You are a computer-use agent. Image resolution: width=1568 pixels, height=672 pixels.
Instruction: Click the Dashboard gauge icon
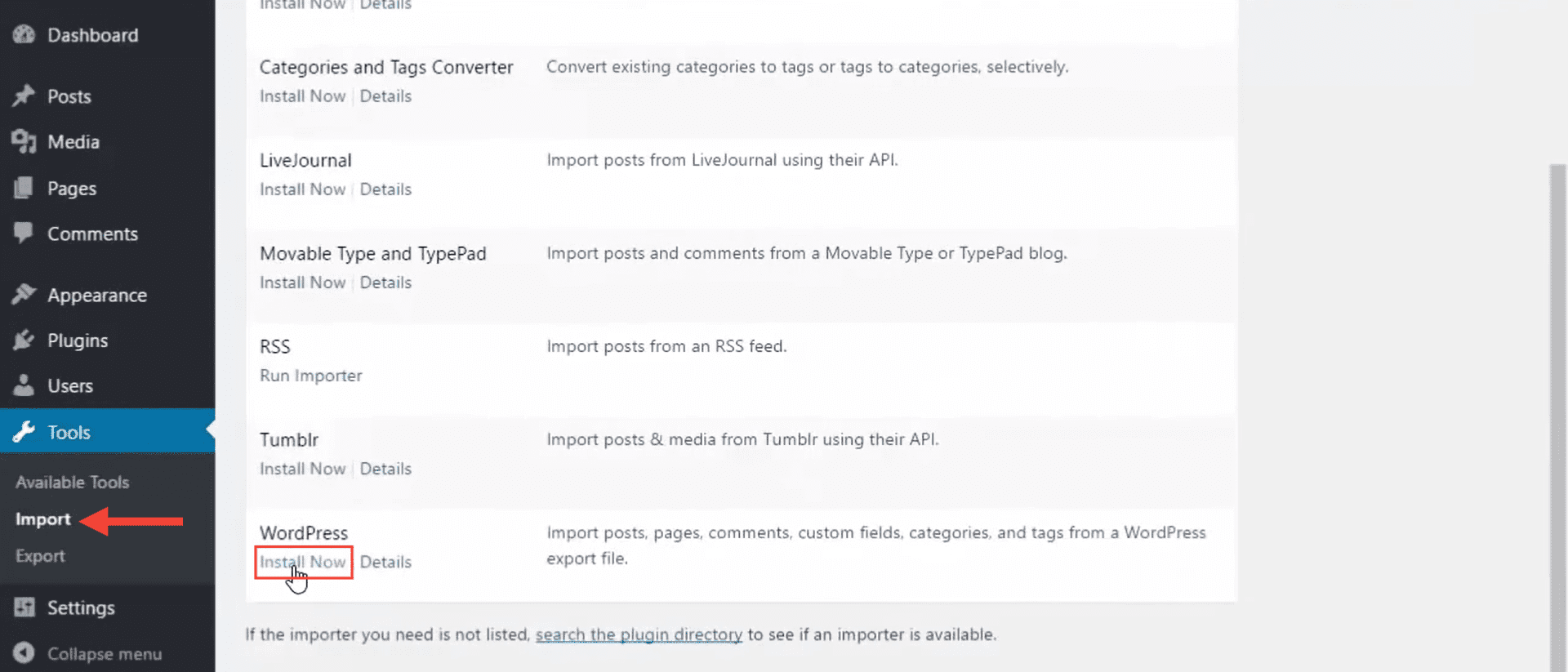pyautogui.click(x=24, y=35)
